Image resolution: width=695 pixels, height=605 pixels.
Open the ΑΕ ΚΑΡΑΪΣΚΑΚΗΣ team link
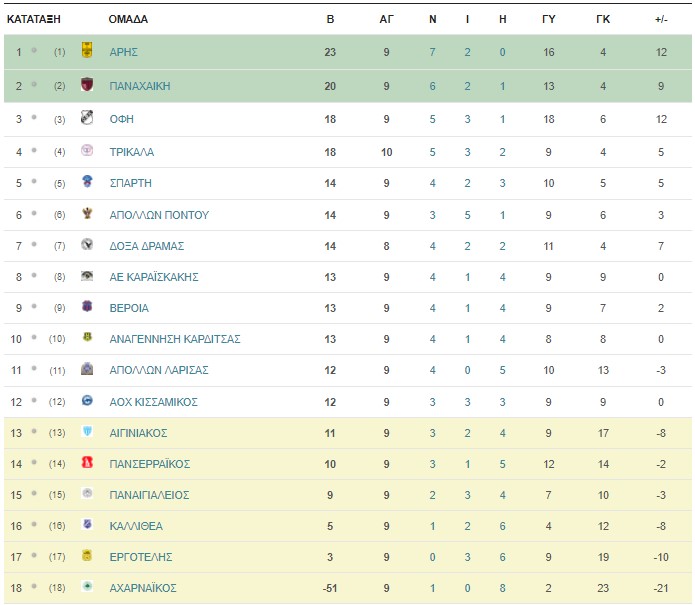(x=154, y=277)
